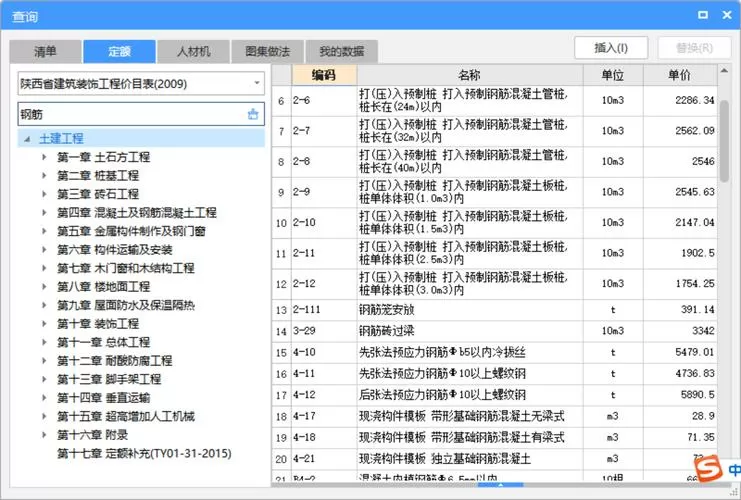Expand 第二章 桩基工程
The height and width of the screenshot is (500, 741).
[44, 175]
